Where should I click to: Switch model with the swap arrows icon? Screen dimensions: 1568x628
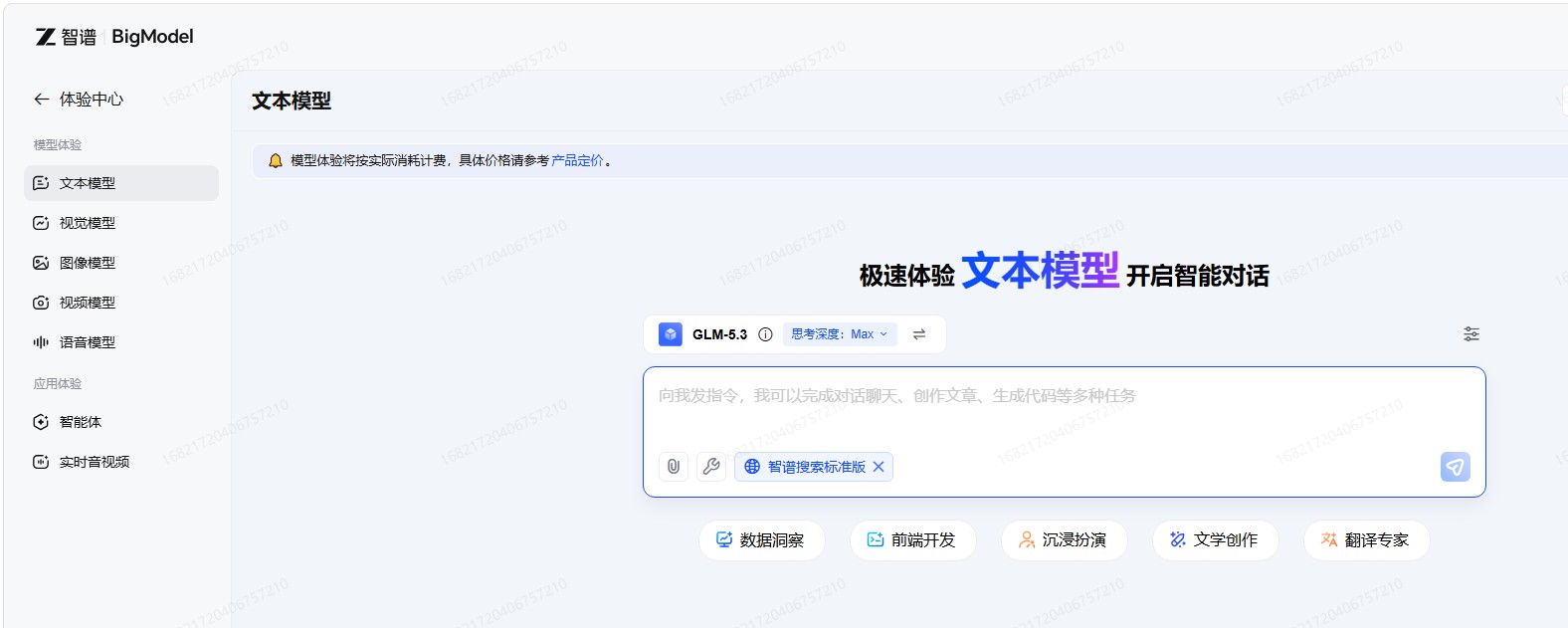919,334
